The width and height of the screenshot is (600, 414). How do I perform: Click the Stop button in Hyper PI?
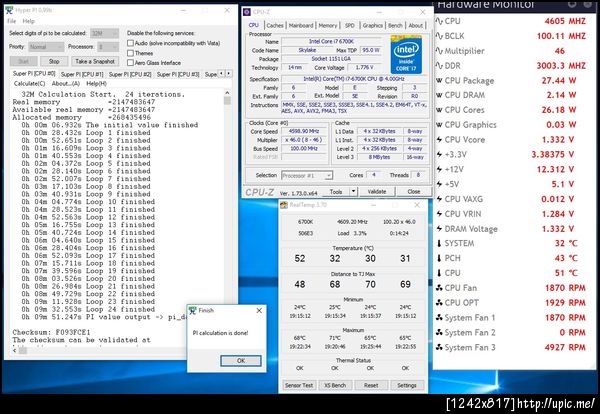(x=54, y=61)
